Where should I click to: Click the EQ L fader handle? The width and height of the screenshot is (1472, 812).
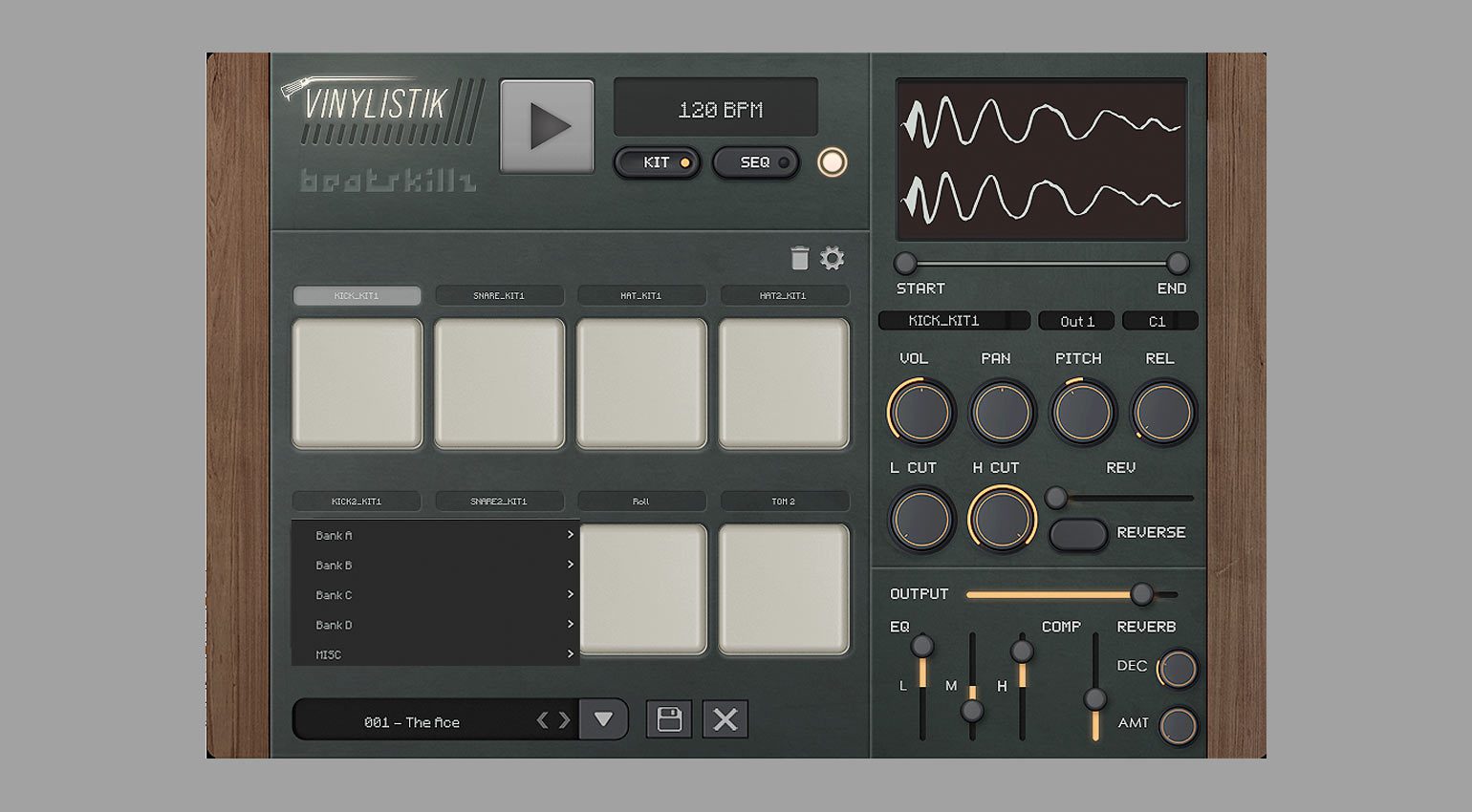coord(922,646)
